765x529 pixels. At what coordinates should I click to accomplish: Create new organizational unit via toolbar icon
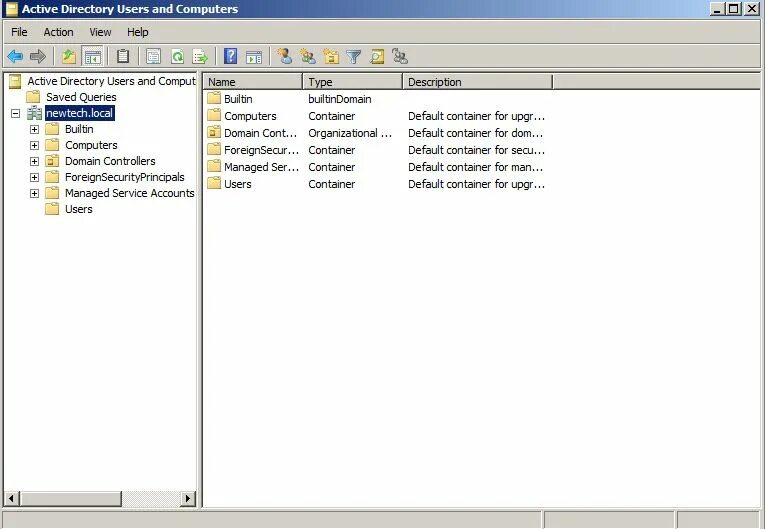331,57
